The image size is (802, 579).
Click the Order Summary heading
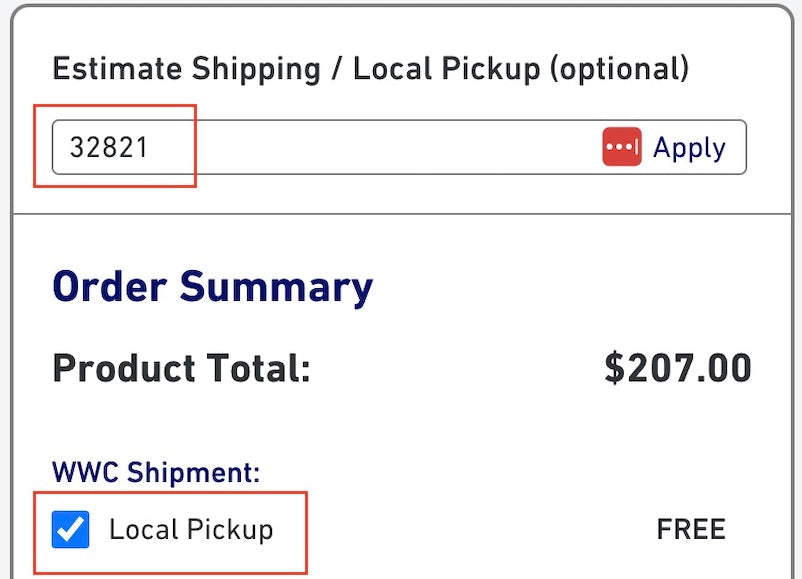click(212, 287)
